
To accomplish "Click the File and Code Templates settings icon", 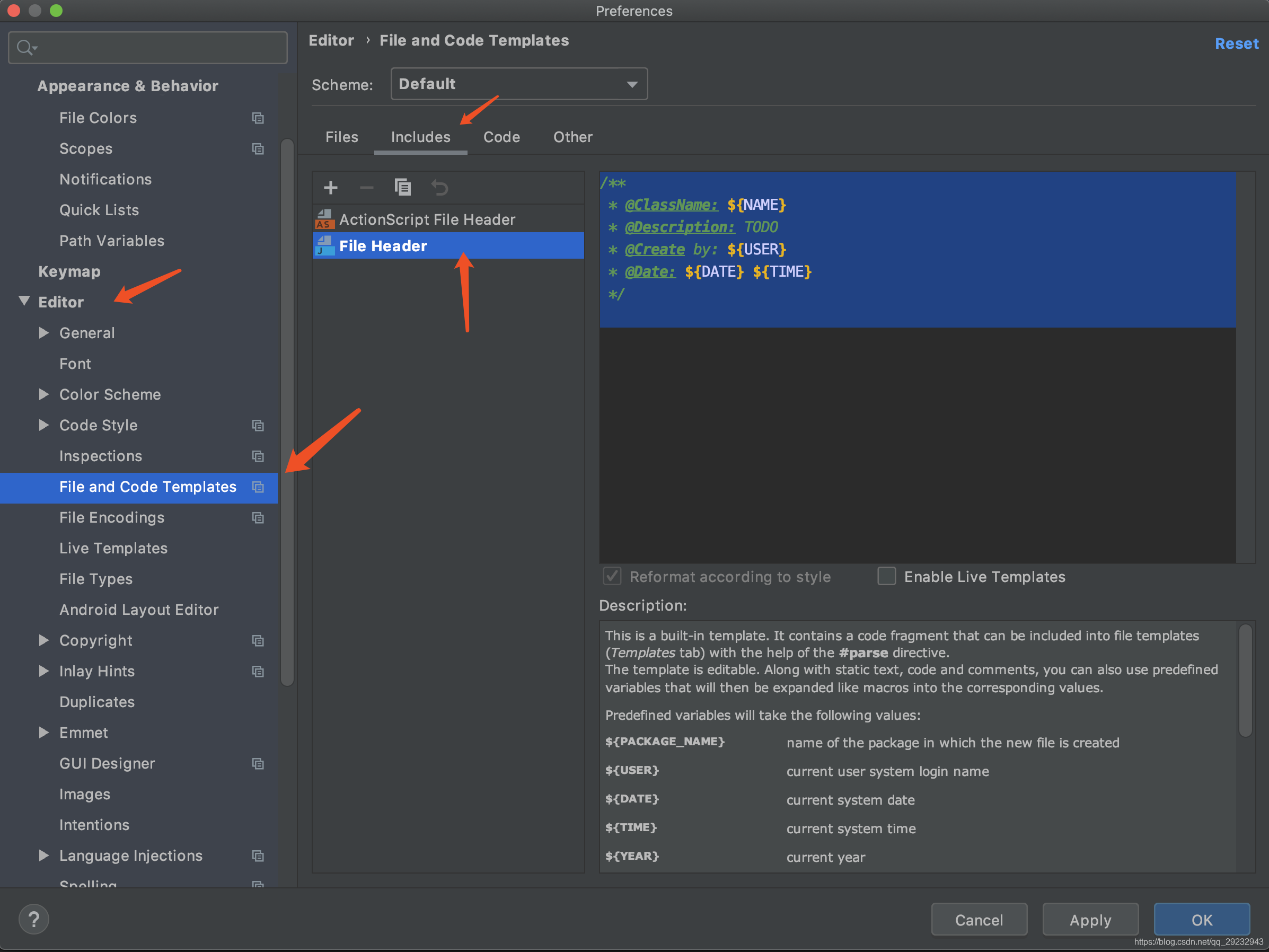I will click(x=259, y=487).
